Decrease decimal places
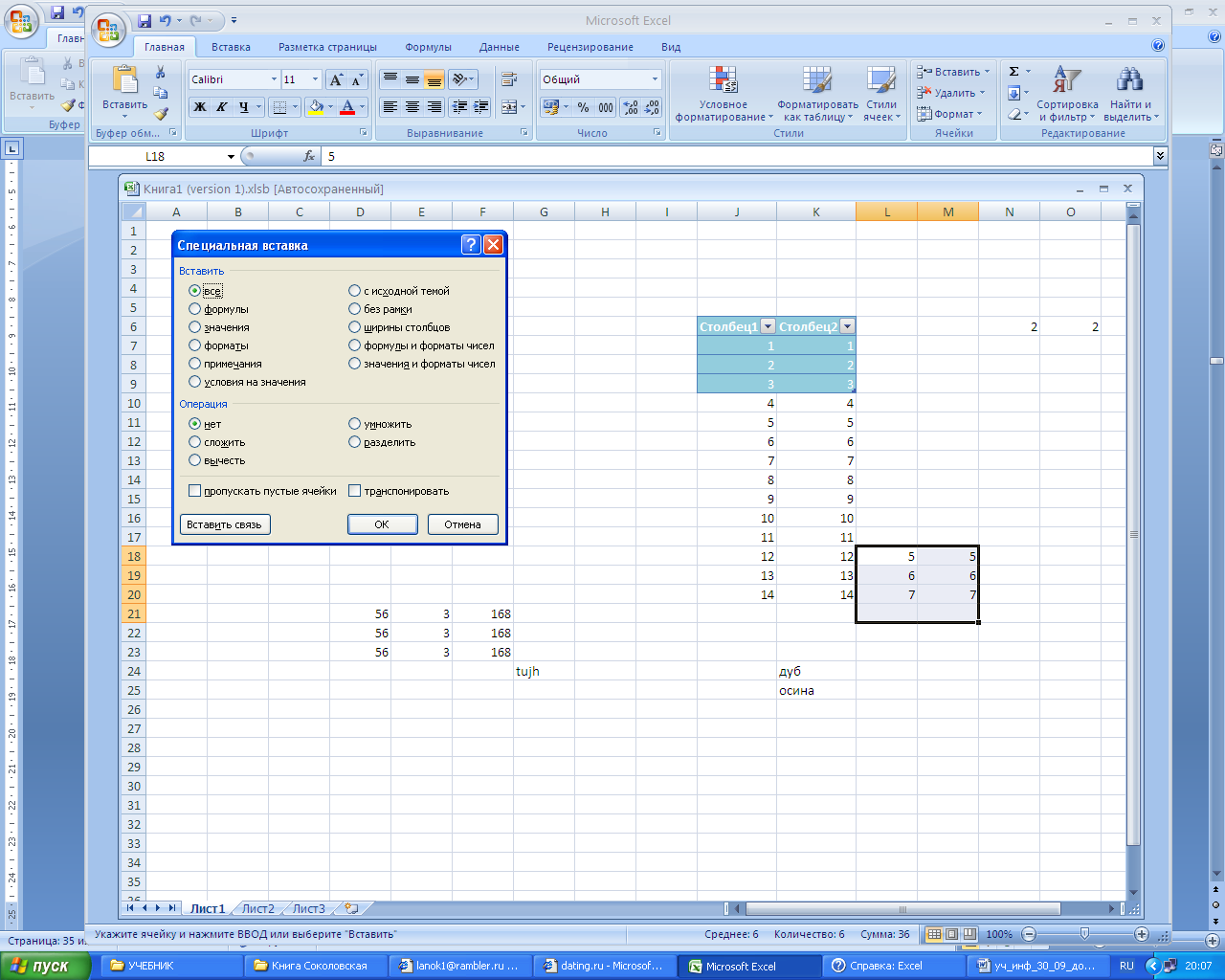Image resolution: width=1225 pixels, height=980 pixels. [653, 107]
